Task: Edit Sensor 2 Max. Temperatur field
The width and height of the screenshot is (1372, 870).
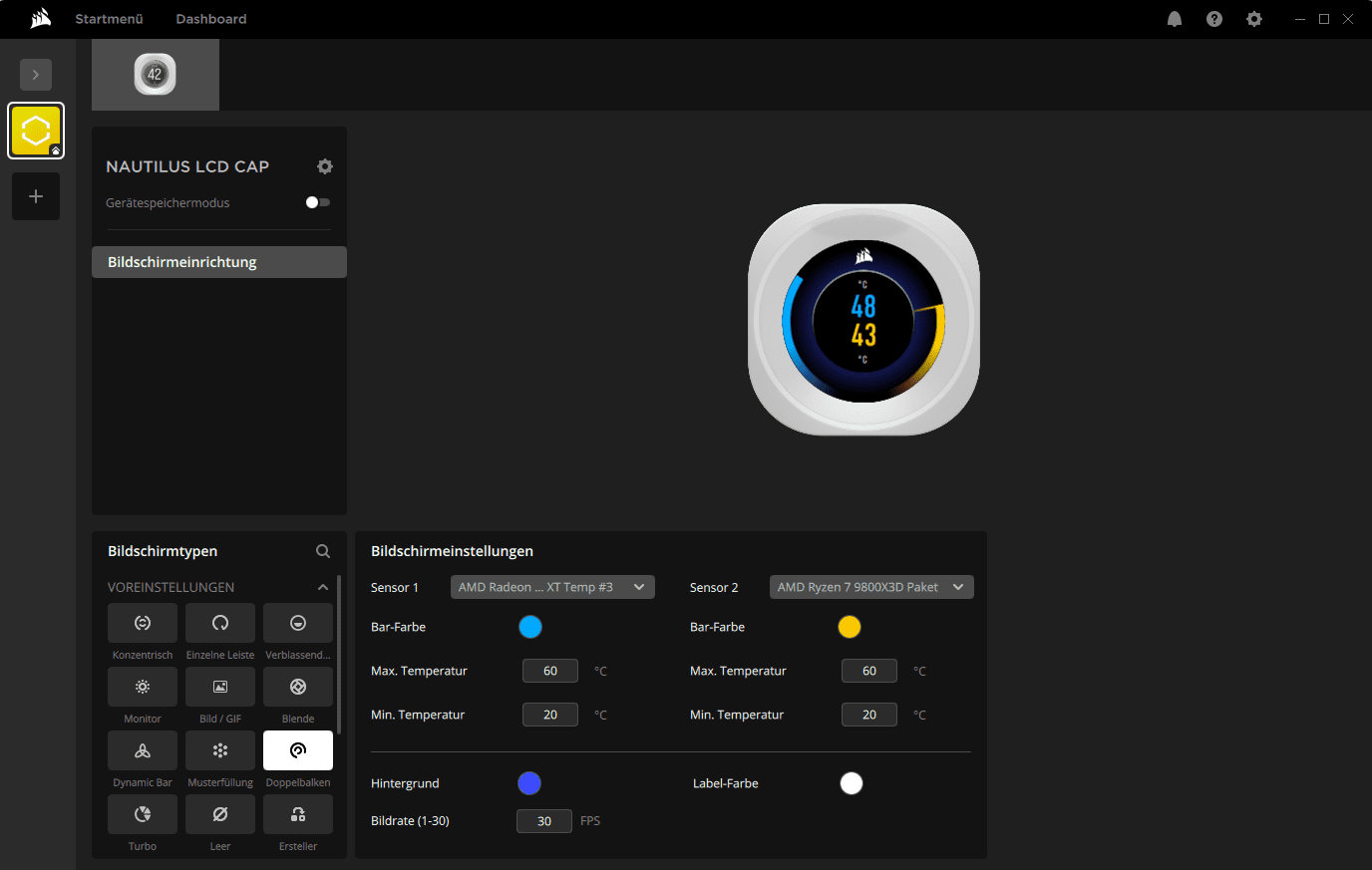Action: tap(869, 671)
